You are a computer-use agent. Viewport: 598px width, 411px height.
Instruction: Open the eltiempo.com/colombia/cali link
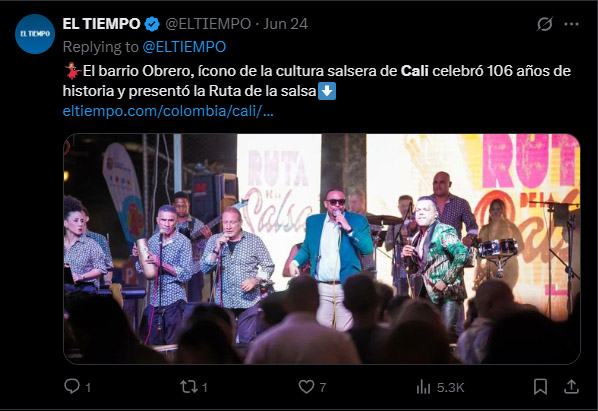168,111
